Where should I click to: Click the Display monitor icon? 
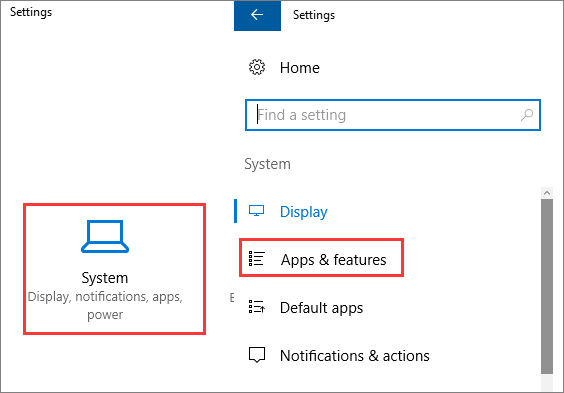pyautogui.click(x=256, y=211)
